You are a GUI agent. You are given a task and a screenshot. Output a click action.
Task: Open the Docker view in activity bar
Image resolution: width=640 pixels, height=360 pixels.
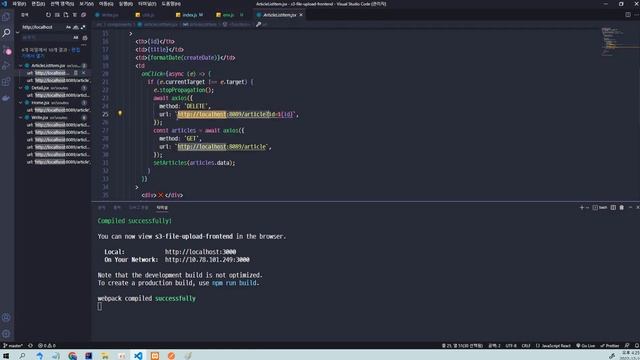pos(6,98)
